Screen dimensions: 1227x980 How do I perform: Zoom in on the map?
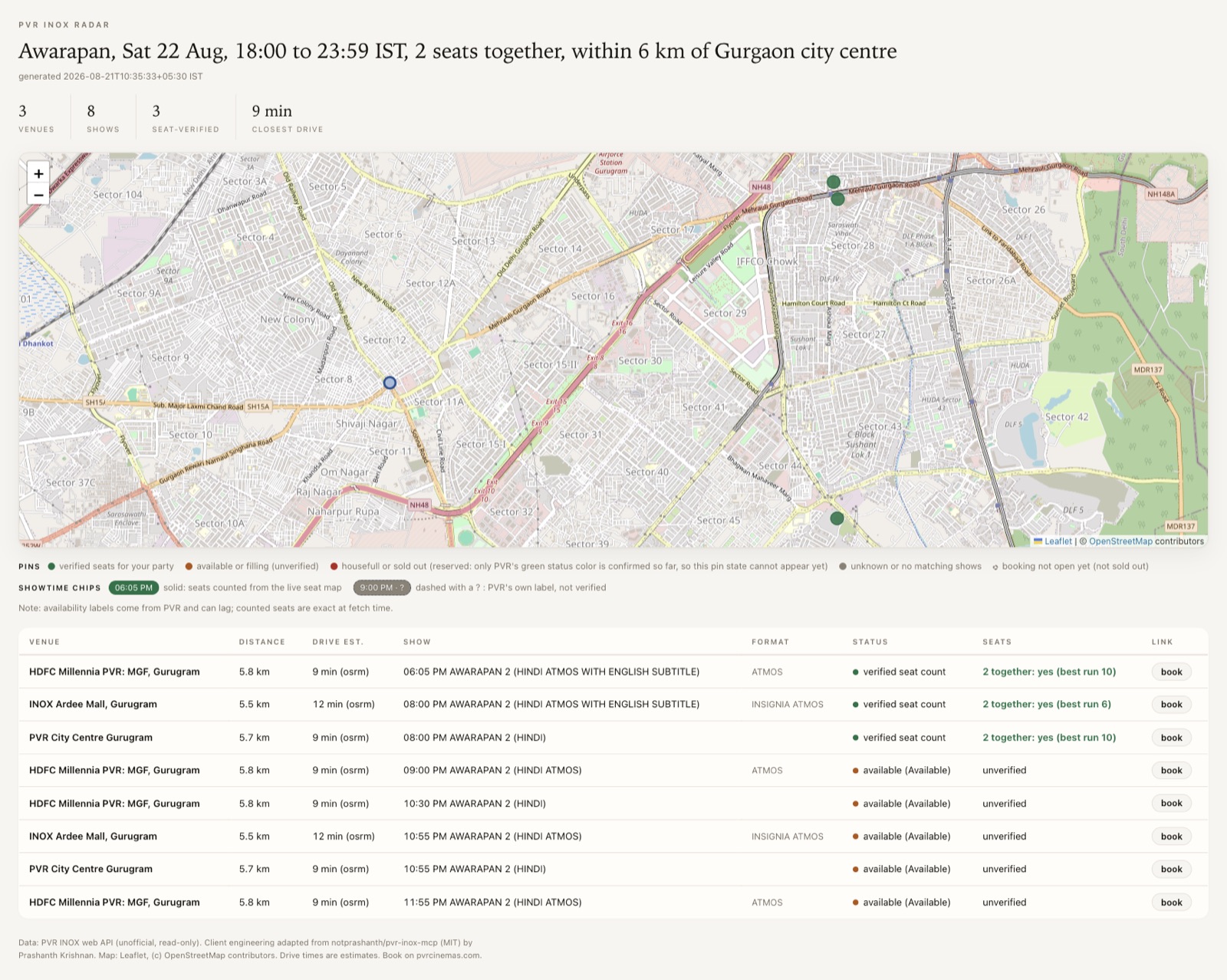click(38, 173)
